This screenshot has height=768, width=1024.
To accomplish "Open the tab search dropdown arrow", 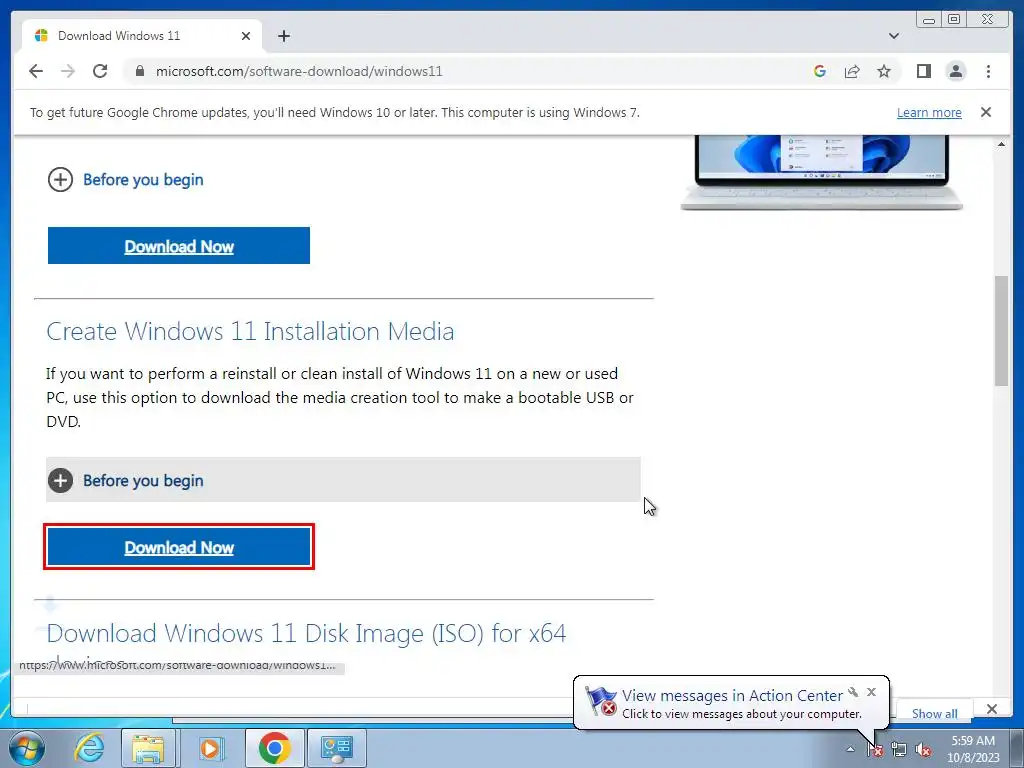I will [894, 36].
